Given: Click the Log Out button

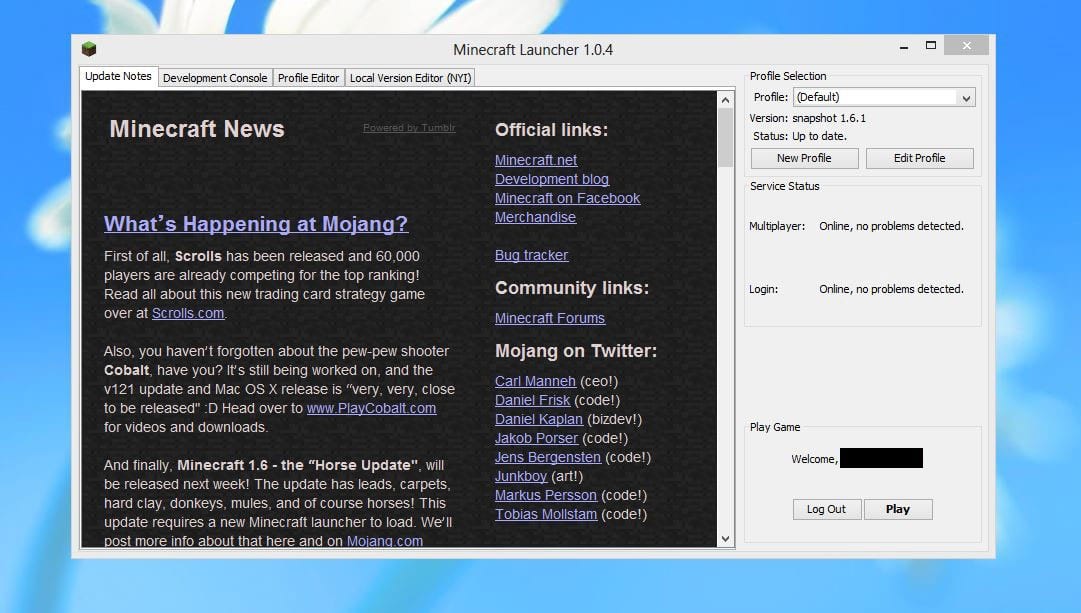Looking at the screenshot, I should click(x=826, y=509).
